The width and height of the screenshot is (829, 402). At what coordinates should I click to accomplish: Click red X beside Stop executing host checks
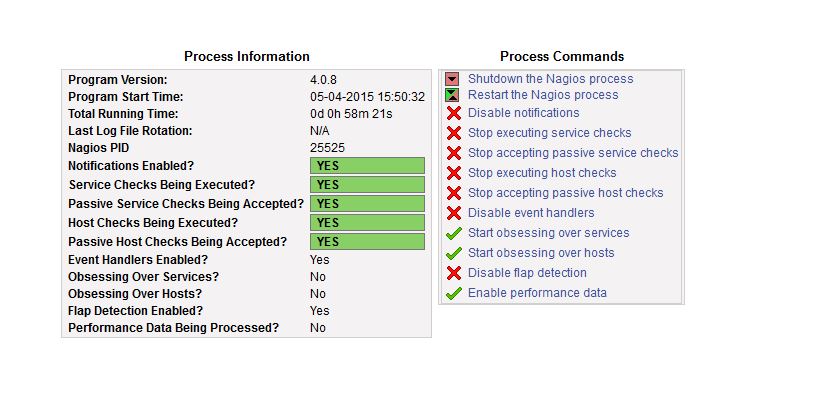pos(453,173)
